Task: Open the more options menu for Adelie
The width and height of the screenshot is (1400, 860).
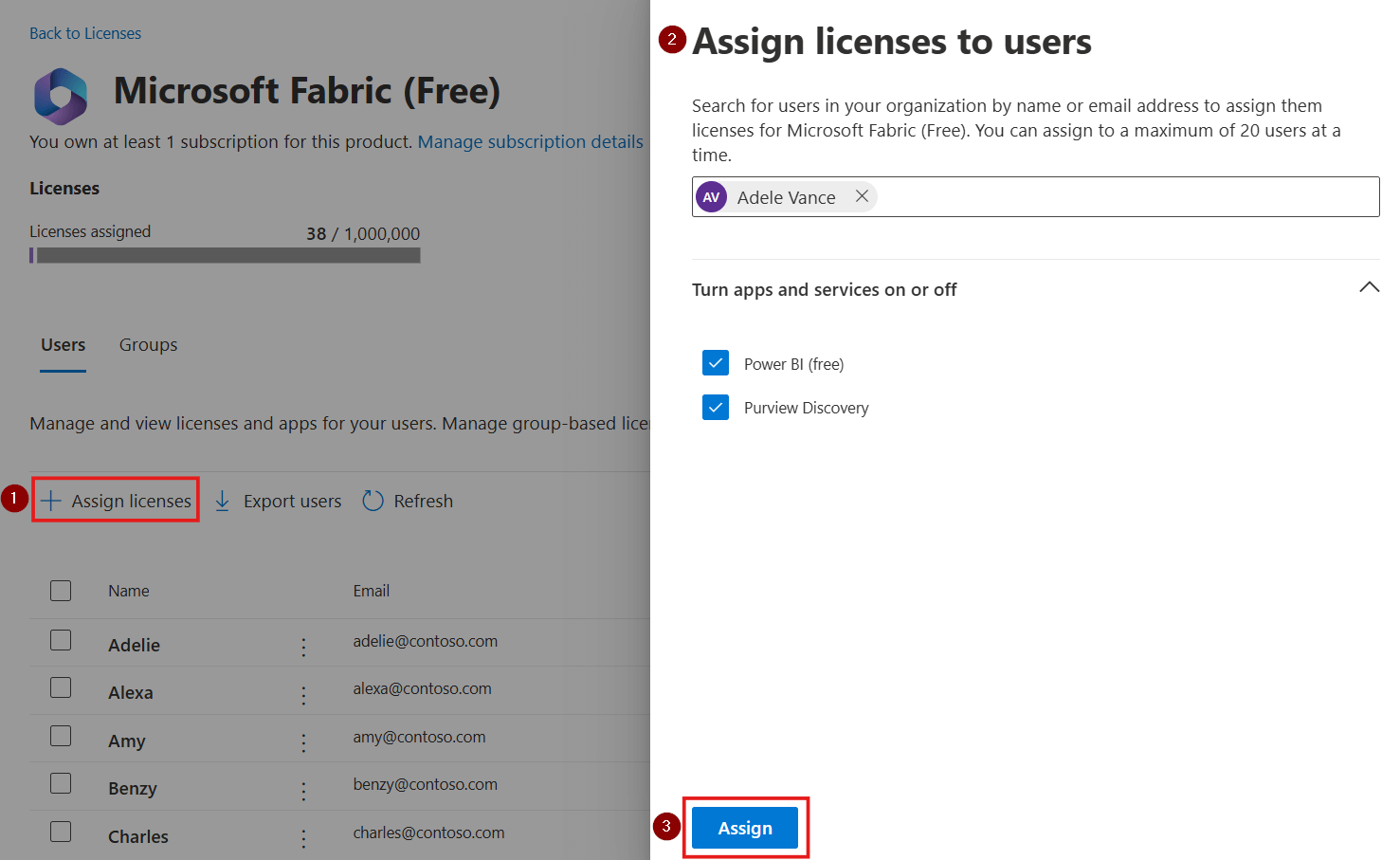Action: [303, 646]
